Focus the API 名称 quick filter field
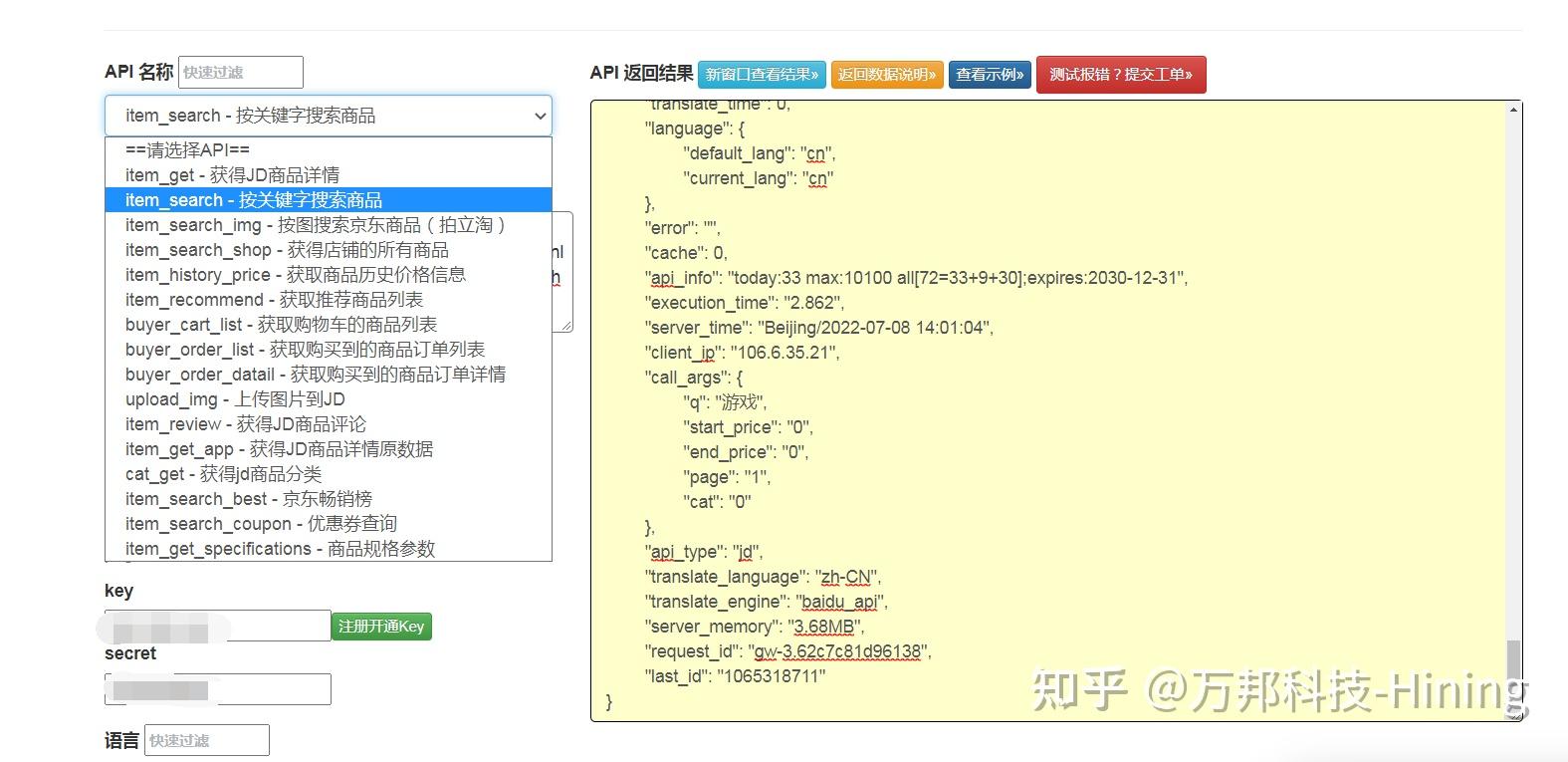 [241, 72]
